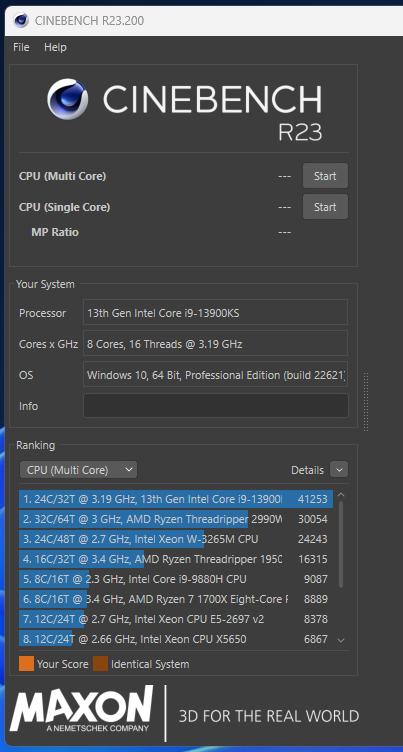This screenshot has width=403, height=752.
Task: Click the MAXON logo at the bottom
Action: pos(82,708)
